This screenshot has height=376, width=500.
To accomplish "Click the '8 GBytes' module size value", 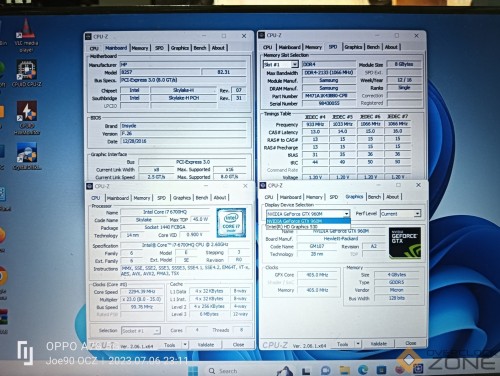I will click(x=404, y=64).
